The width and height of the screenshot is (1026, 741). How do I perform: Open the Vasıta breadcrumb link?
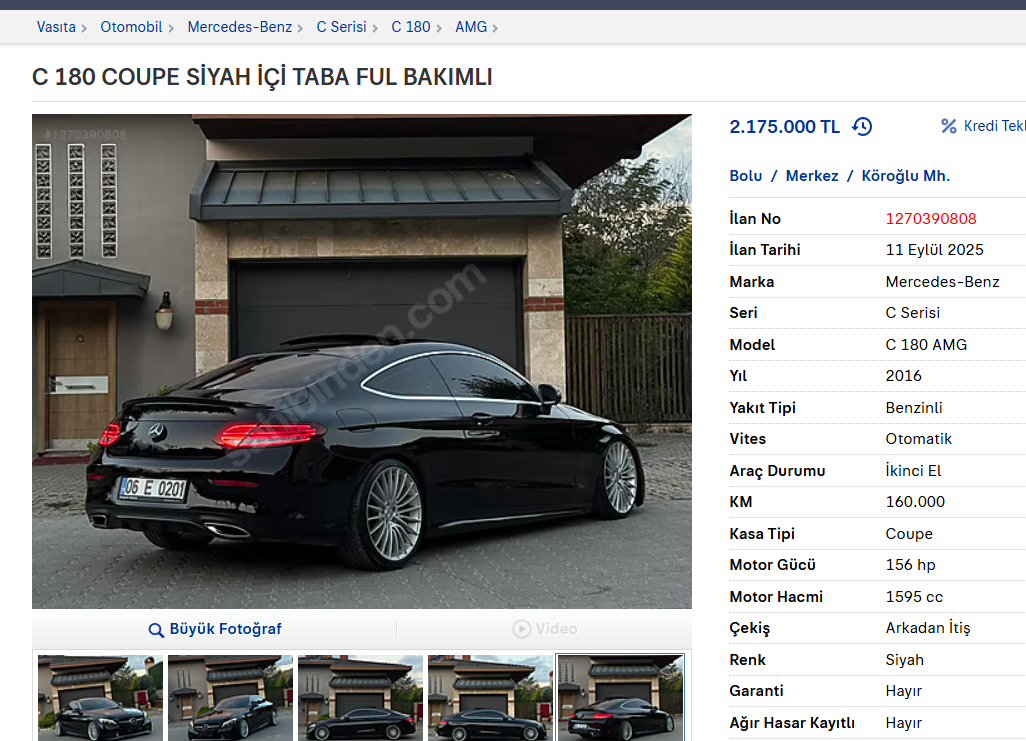[x=56, y=27]
